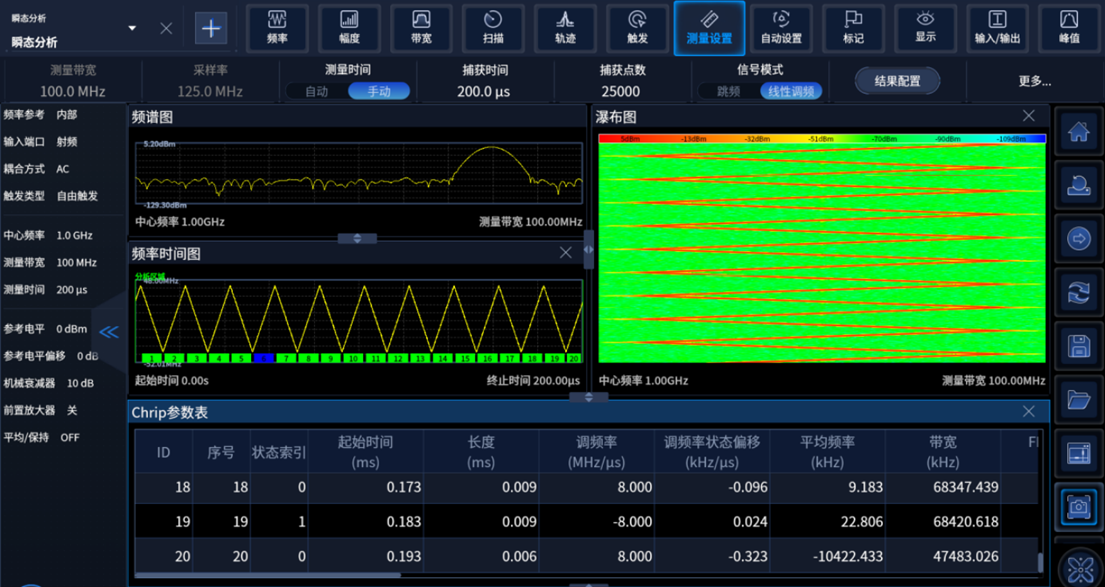Click the waterfall color scale bar
The width and height of the screenshot is (1105, 587).
[x=821, y=139]
